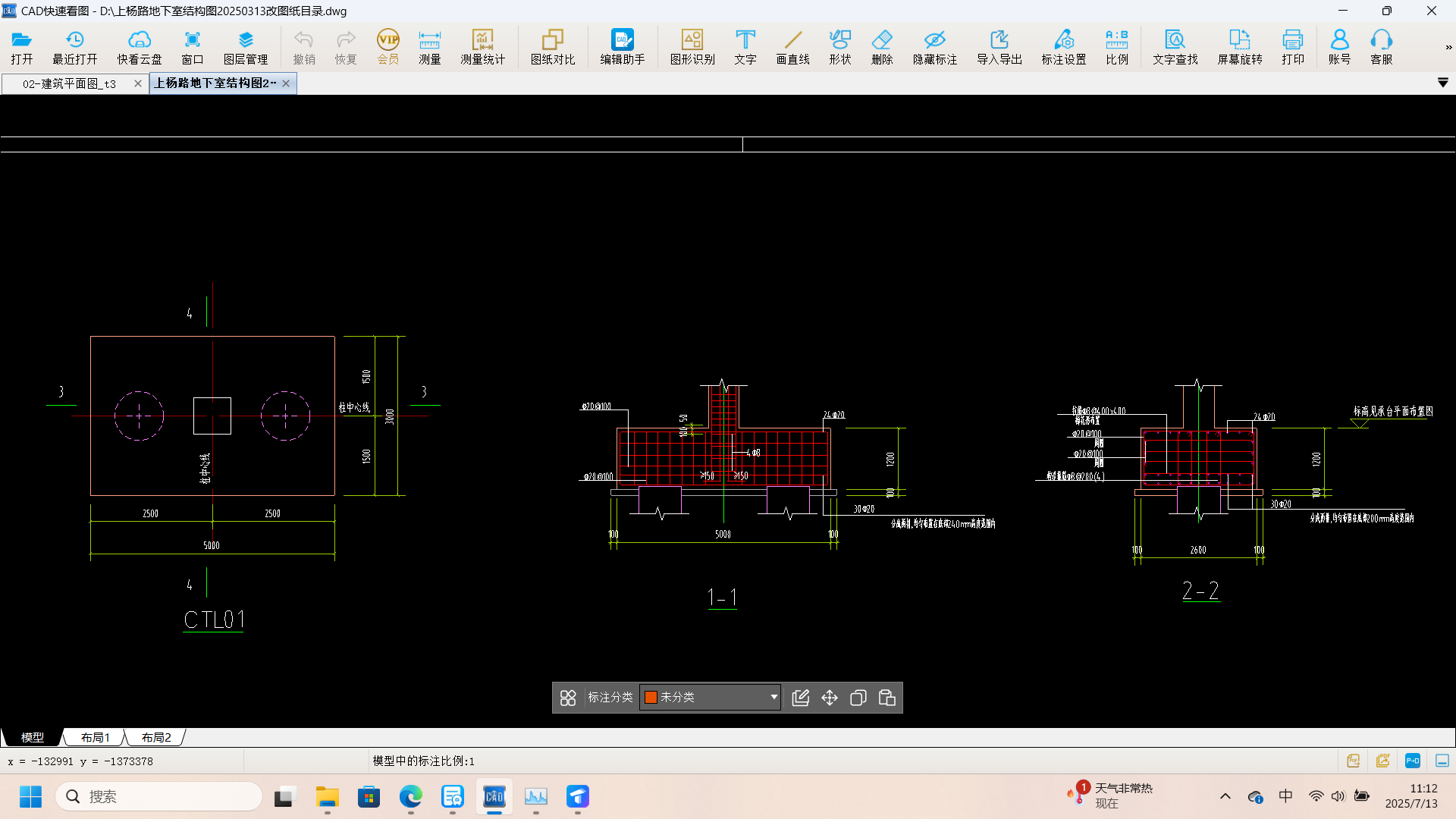Switch to the 布局1 layout tab
Screen dimensions: 1456x819
(96, 737)
